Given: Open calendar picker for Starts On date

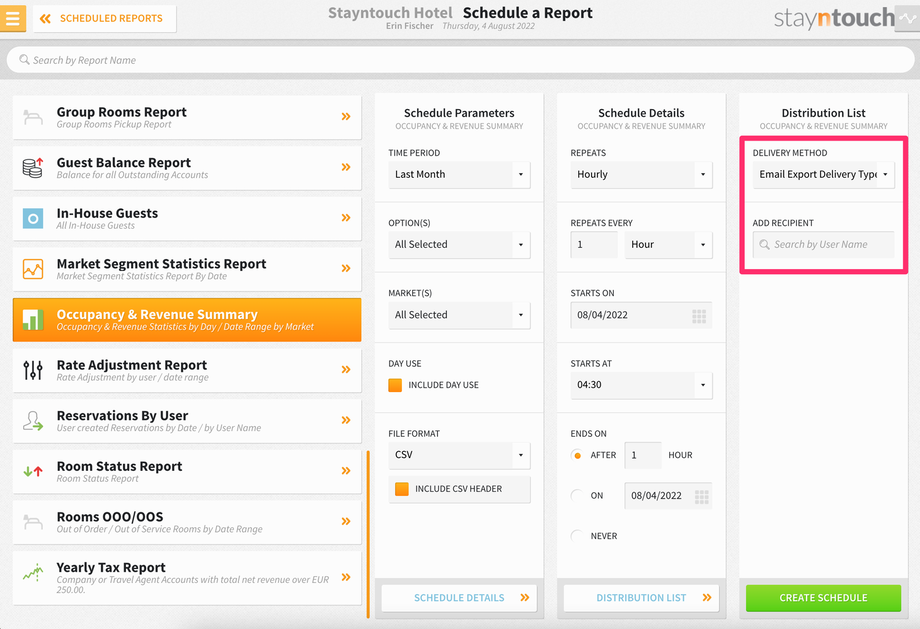Looking at the screenshot, I should (x=699, y=316).
